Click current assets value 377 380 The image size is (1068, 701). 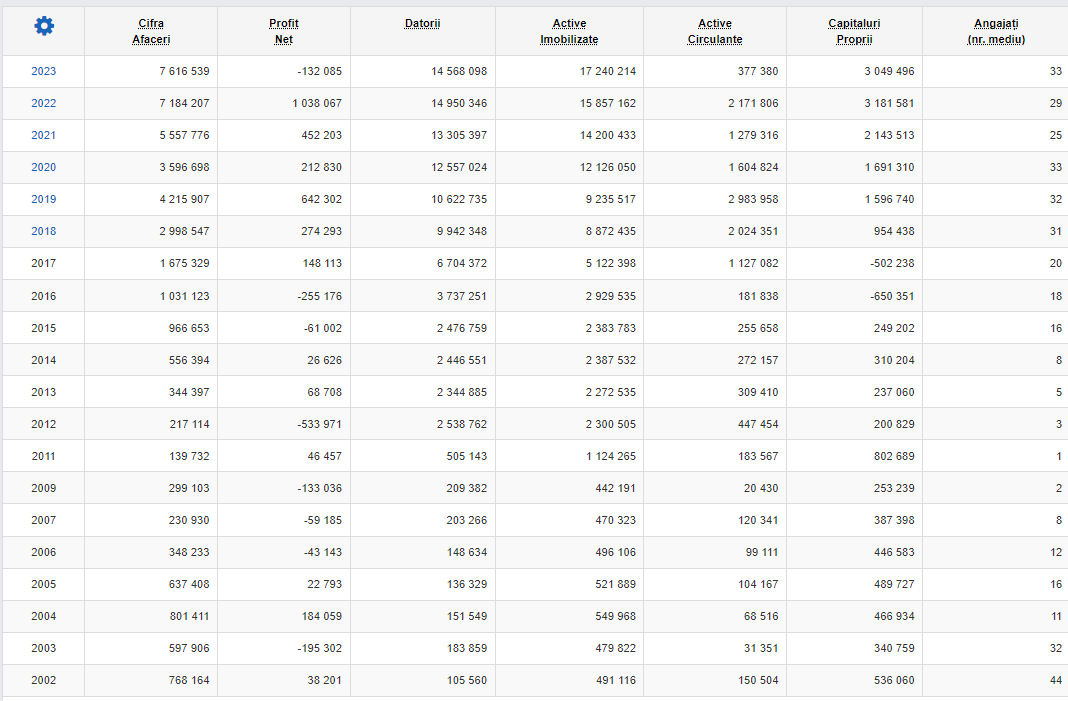point(757,71)
